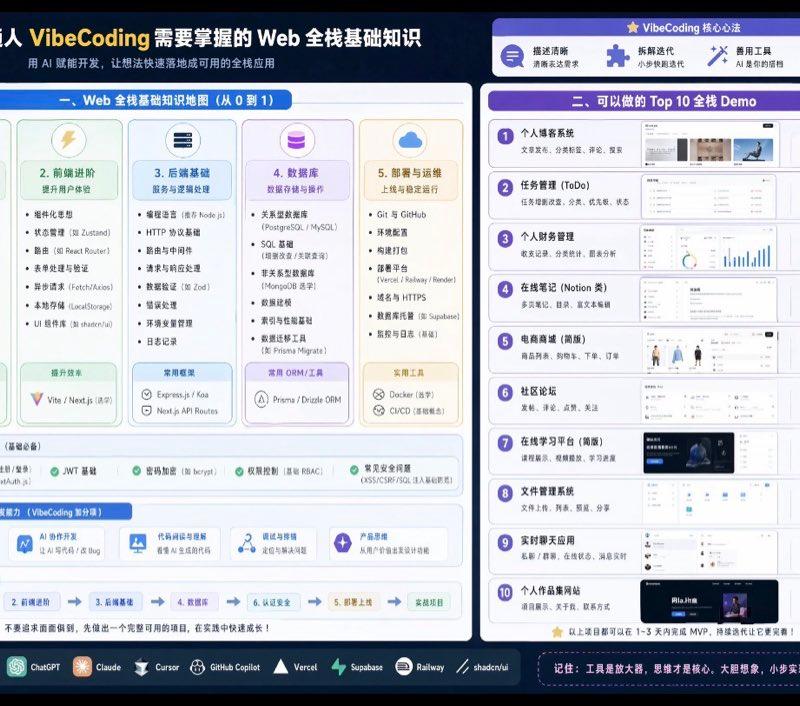The height and width of the screenshot is (706, 800).
Task: Click the 常用 ORM/工具 section header
Action: coord(296,373)
